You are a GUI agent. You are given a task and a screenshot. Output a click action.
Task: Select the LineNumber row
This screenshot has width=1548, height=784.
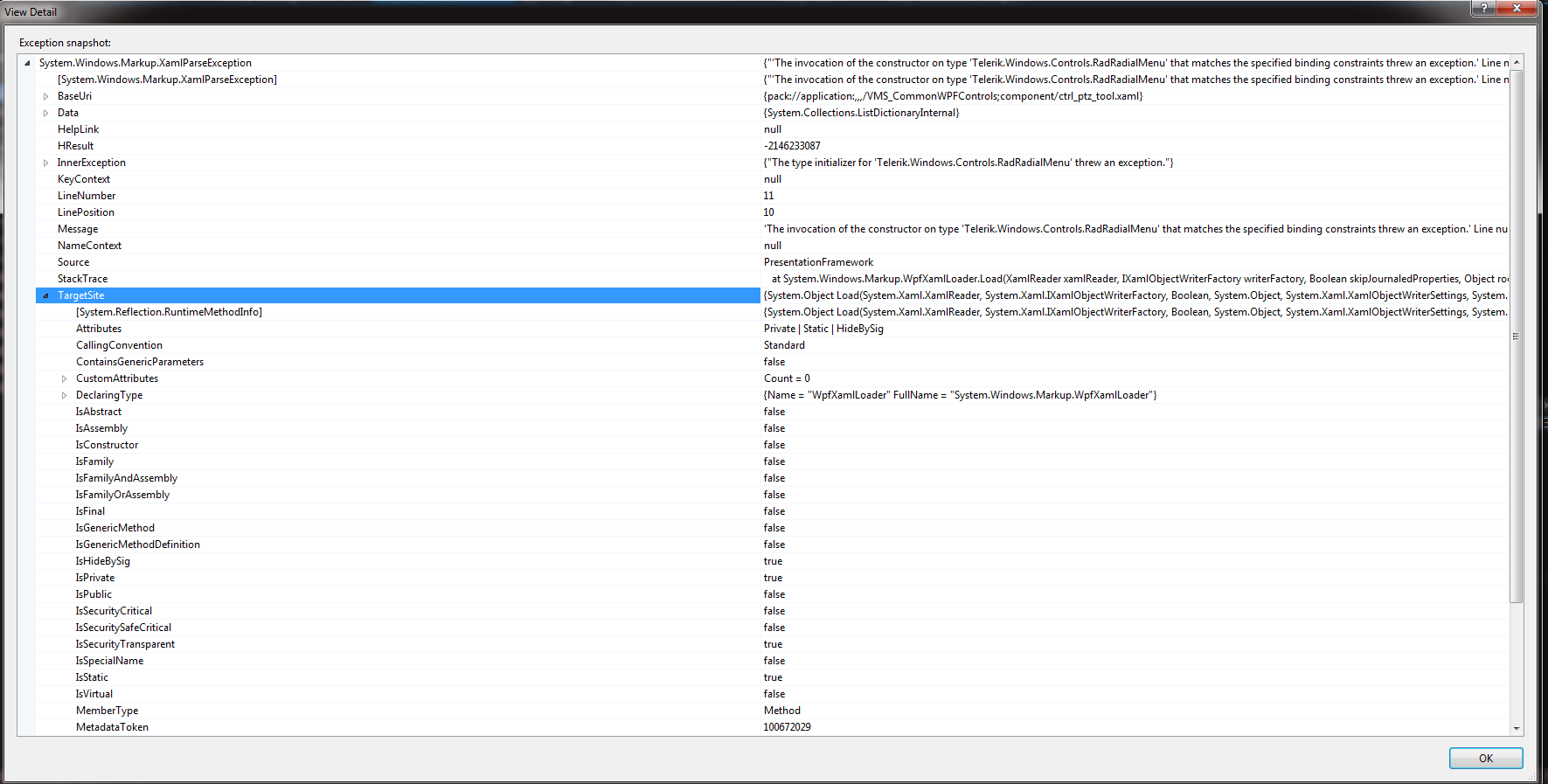pyautogui.click(x=773, y=196)
